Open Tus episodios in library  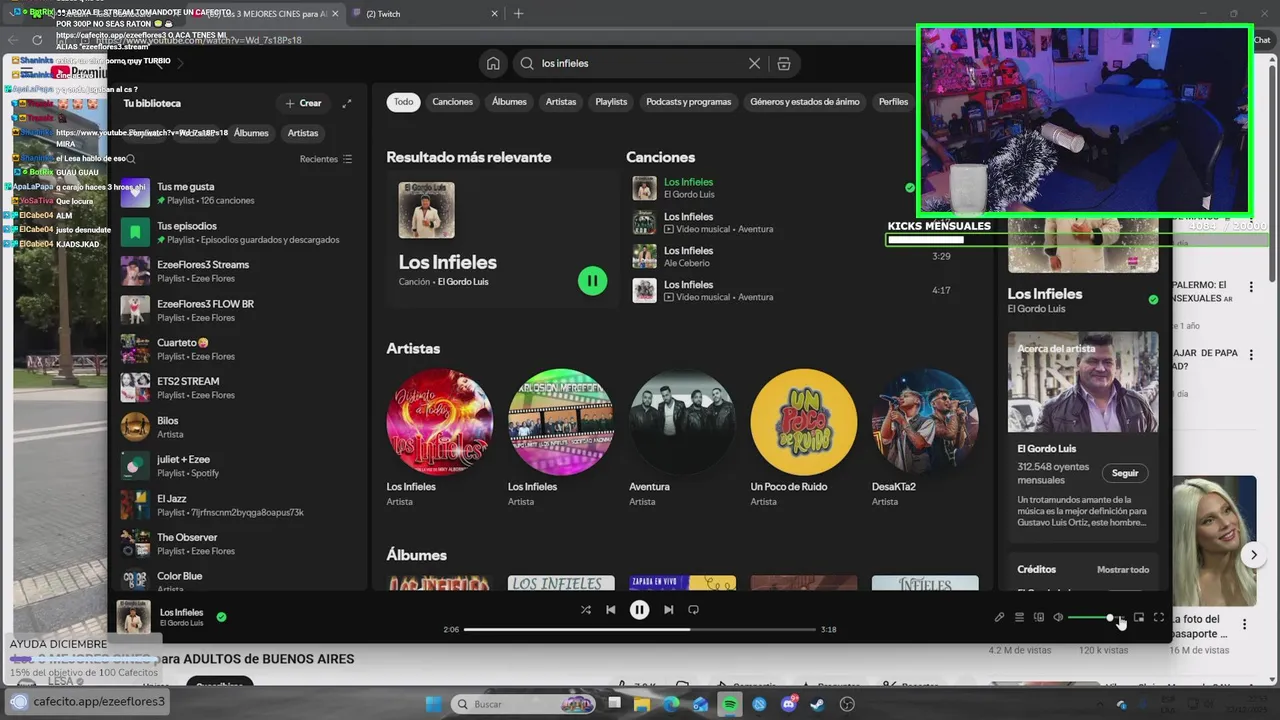pos(238,233)
